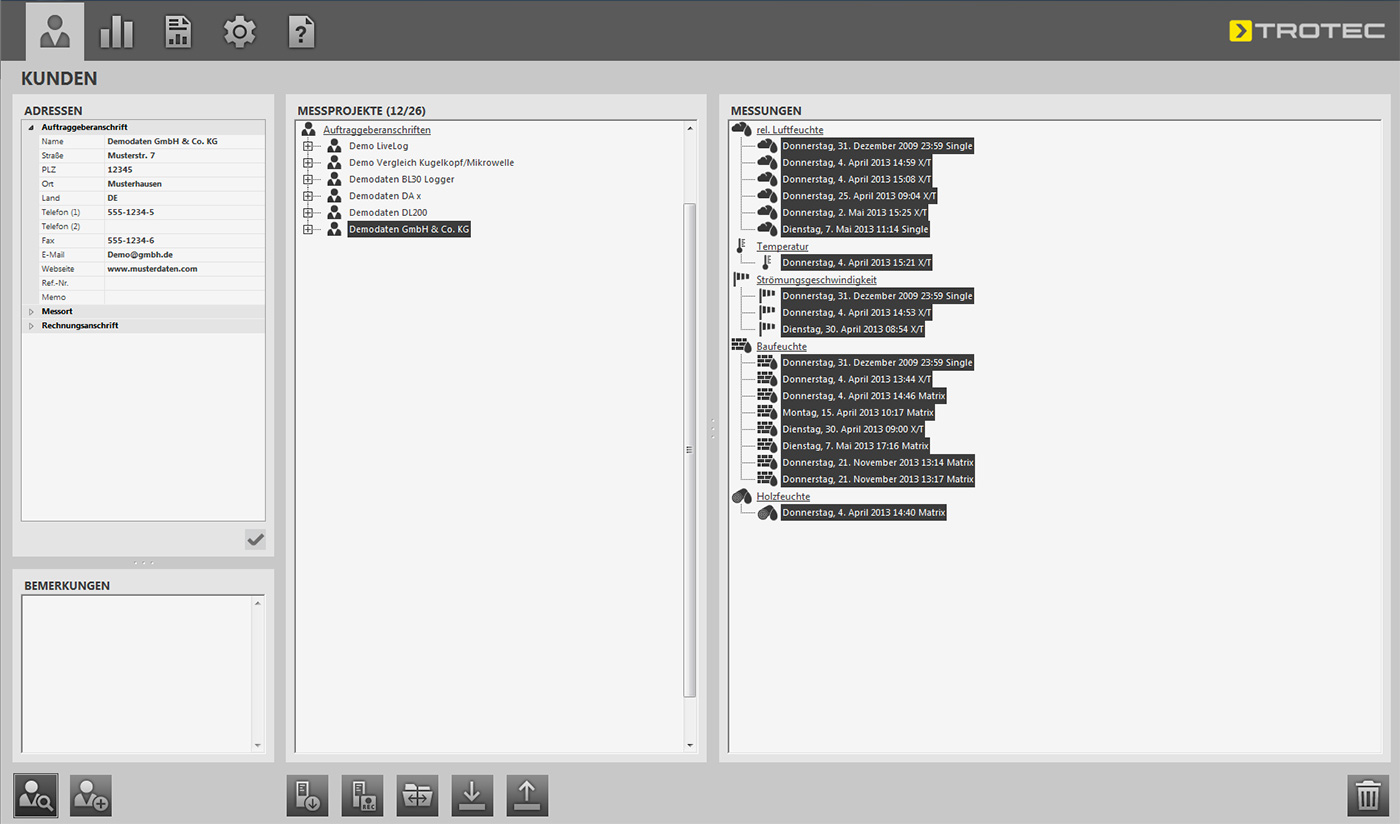Screen dimensions: 1400x824
Task: Click the thermometer icon beside Temperatur heading
Action: (x=740, y=246)
